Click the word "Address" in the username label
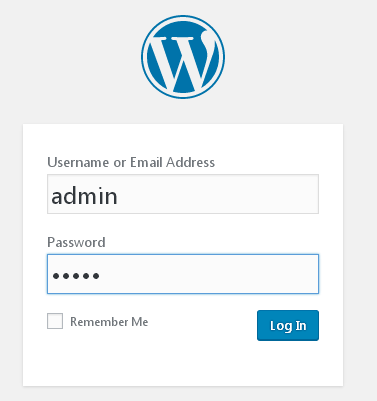377x401 pixels. (191, 162)
